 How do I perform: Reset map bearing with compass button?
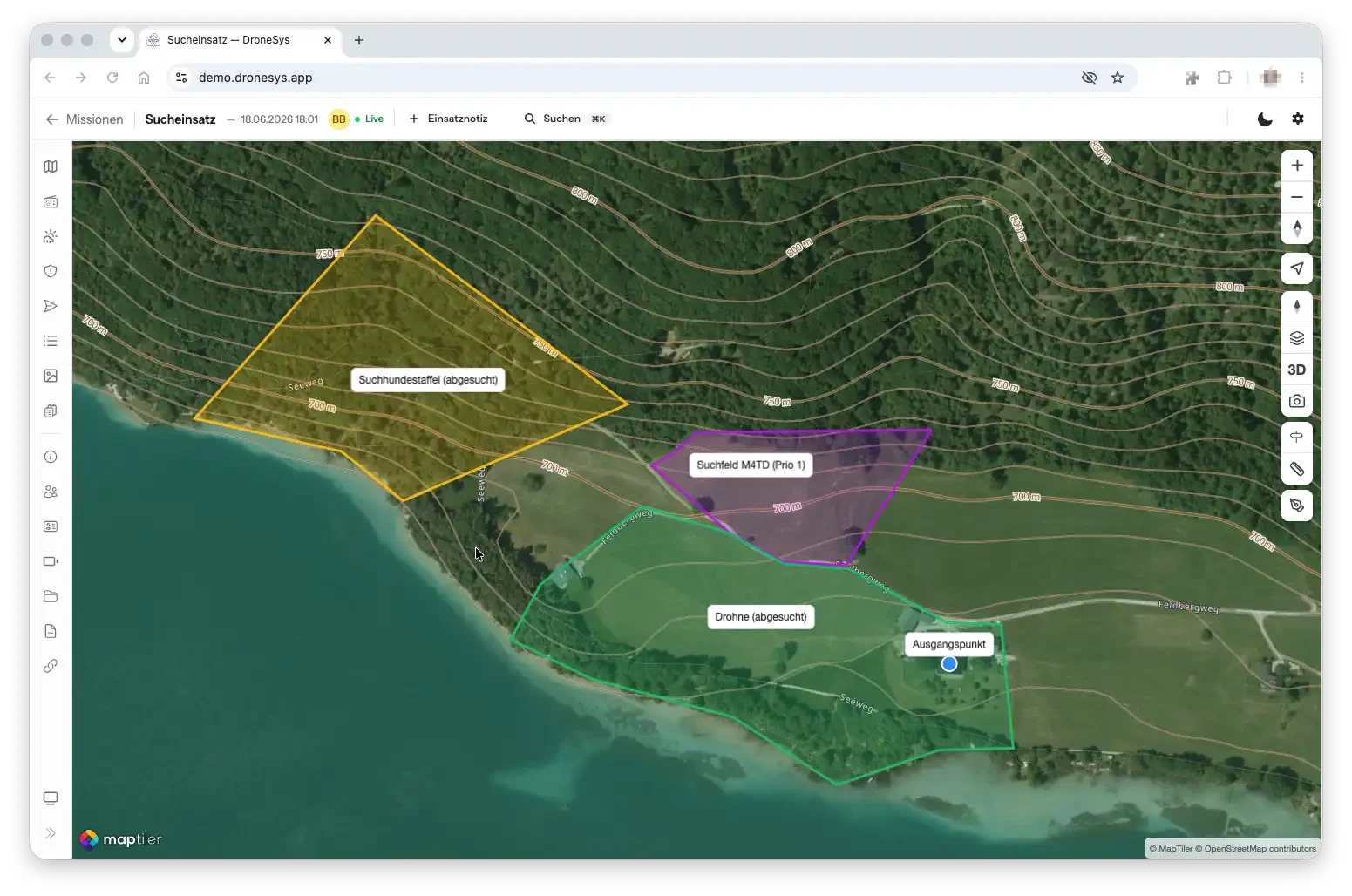(x=1297, y=228)
